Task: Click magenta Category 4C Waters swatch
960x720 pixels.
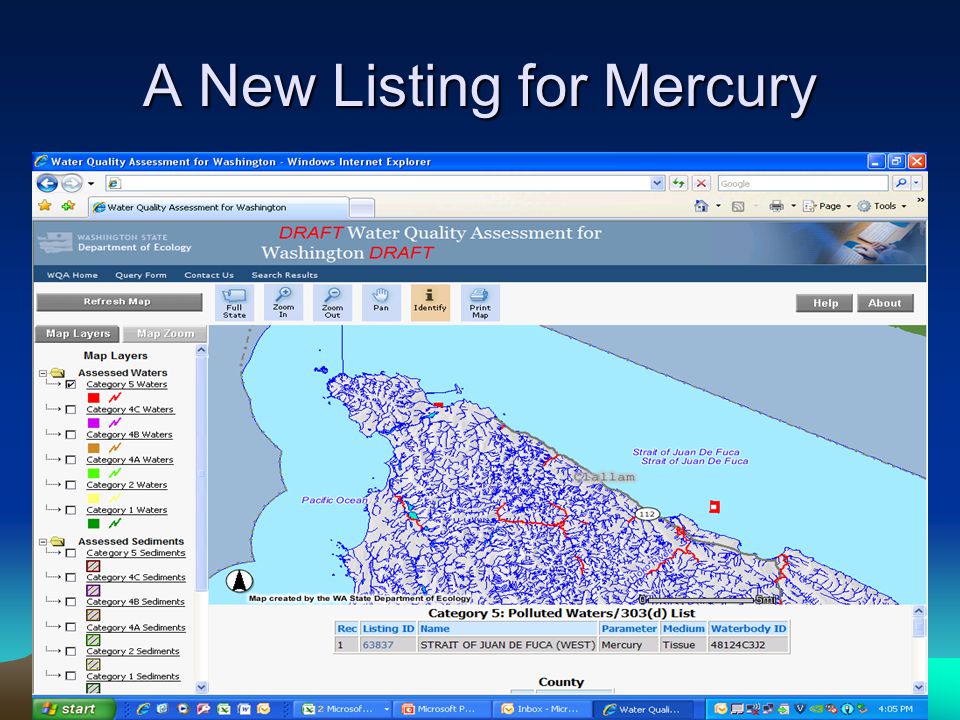Action: tap(93, 422)
